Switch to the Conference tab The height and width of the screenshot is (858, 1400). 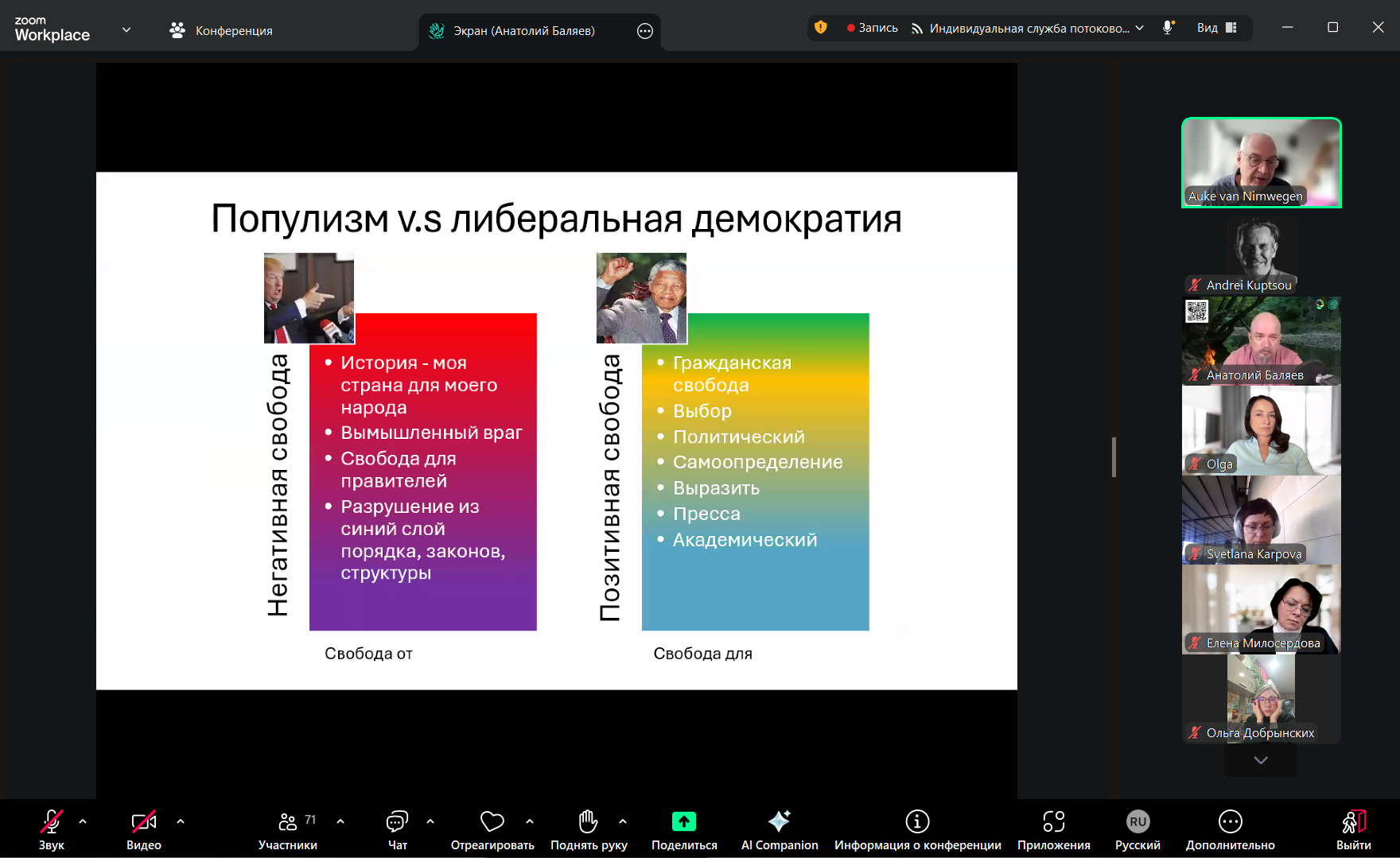[221, 30]
